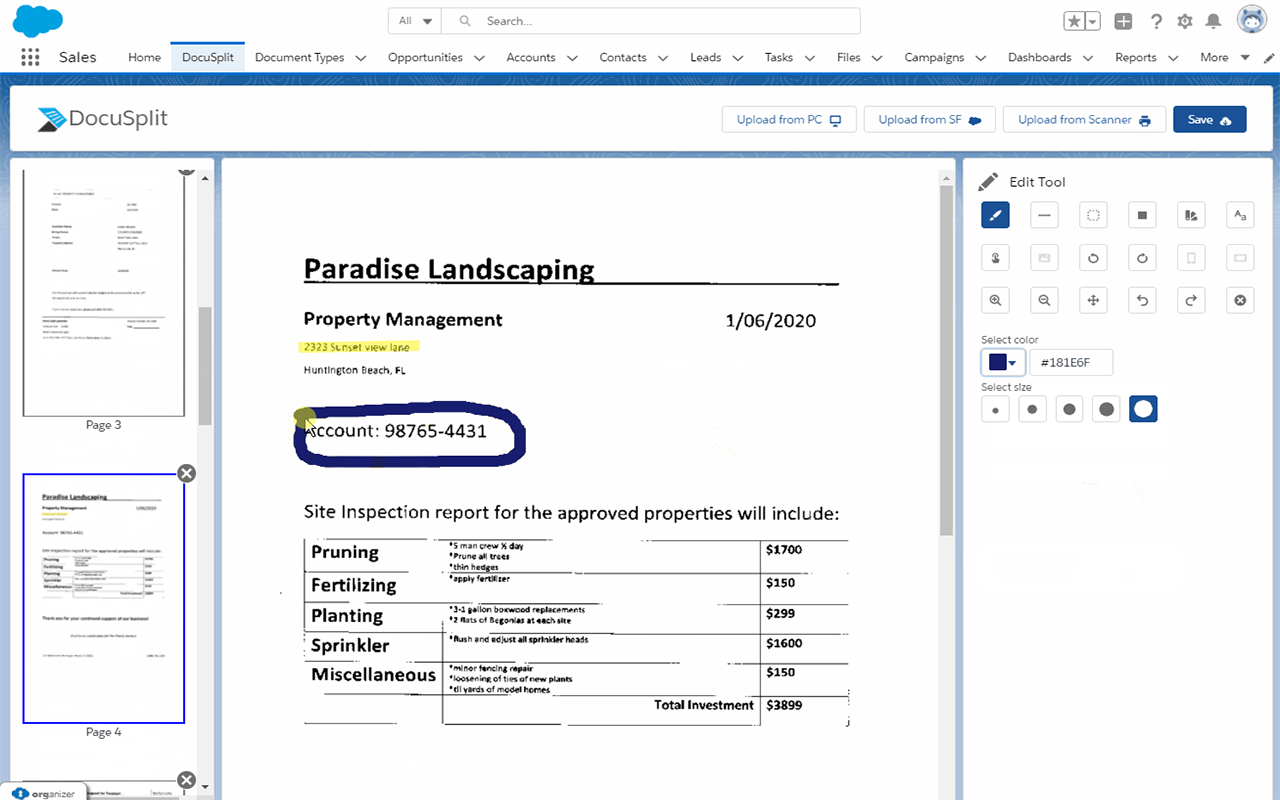Zoom in on the document
The height and width of the screenshot is (800, 1280).
995,300
